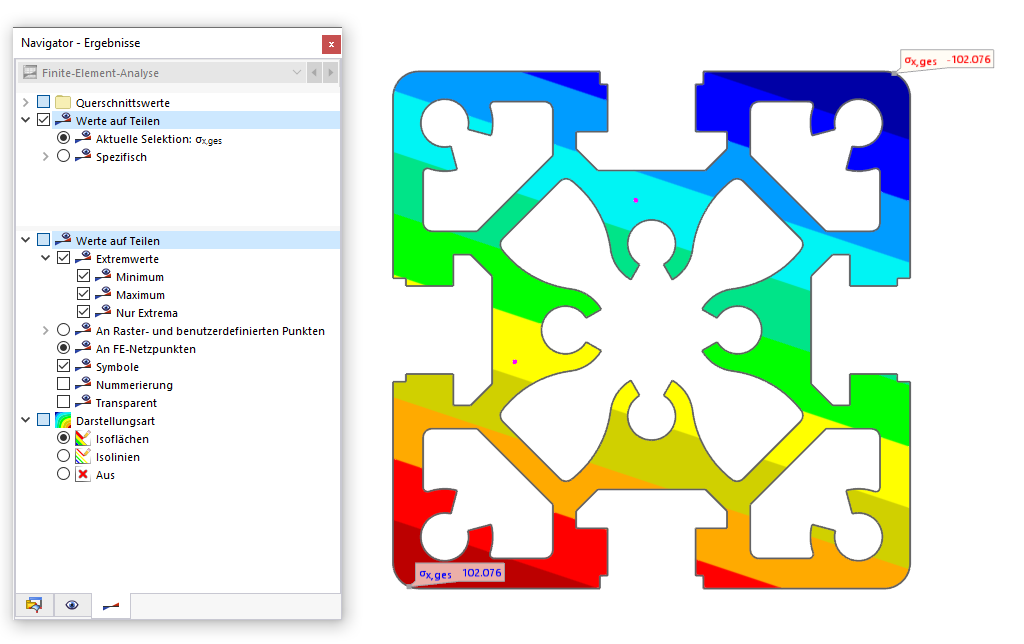Check the Querschnittswerte checkbox
Screen dimensions: 1024x644
44,102
